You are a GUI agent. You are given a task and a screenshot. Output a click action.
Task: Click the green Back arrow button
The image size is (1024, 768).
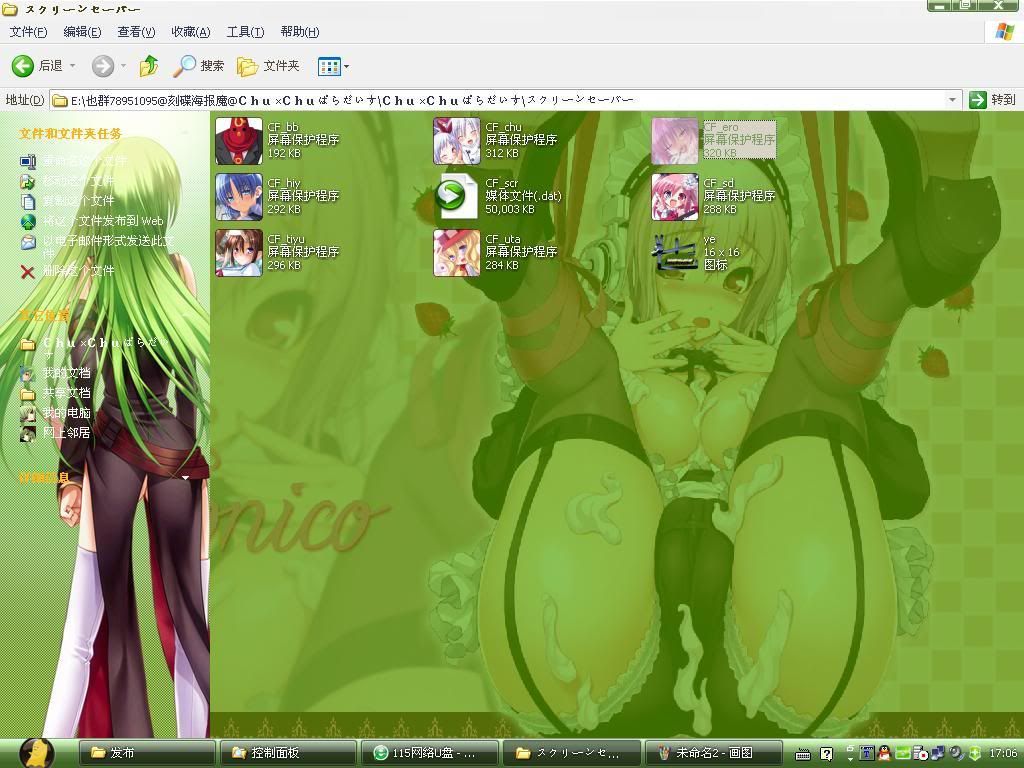click(x=23, y=66)
